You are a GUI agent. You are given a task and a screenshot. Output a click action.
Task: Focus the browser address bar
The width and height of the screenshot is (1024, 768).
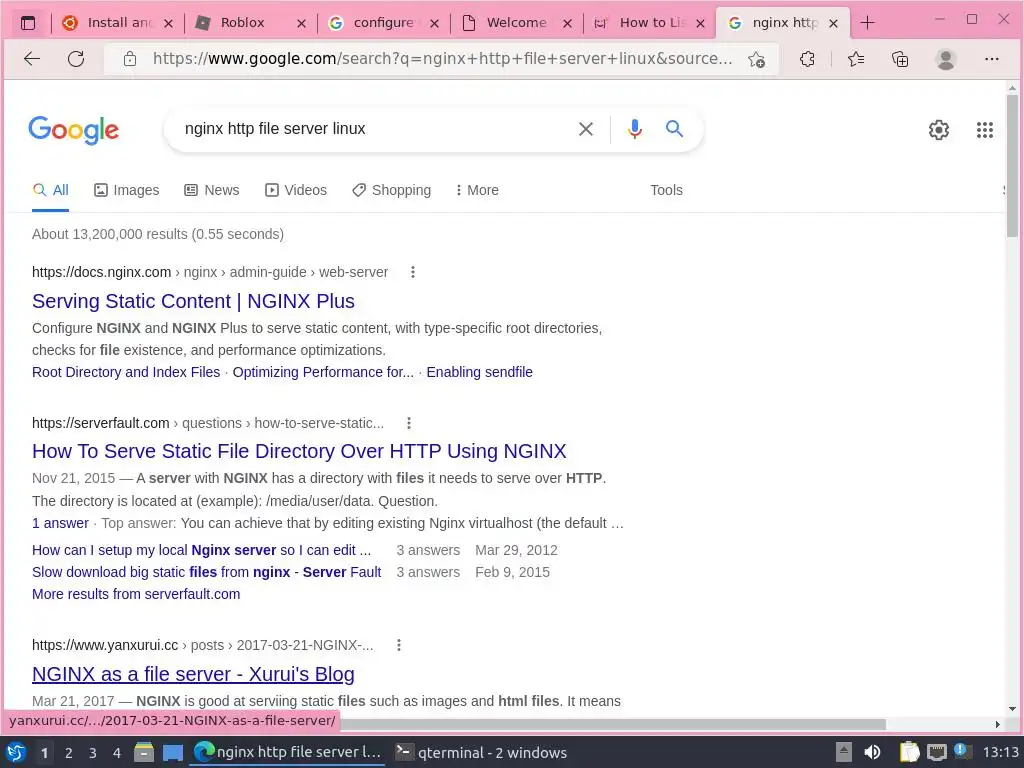point(441,59)
